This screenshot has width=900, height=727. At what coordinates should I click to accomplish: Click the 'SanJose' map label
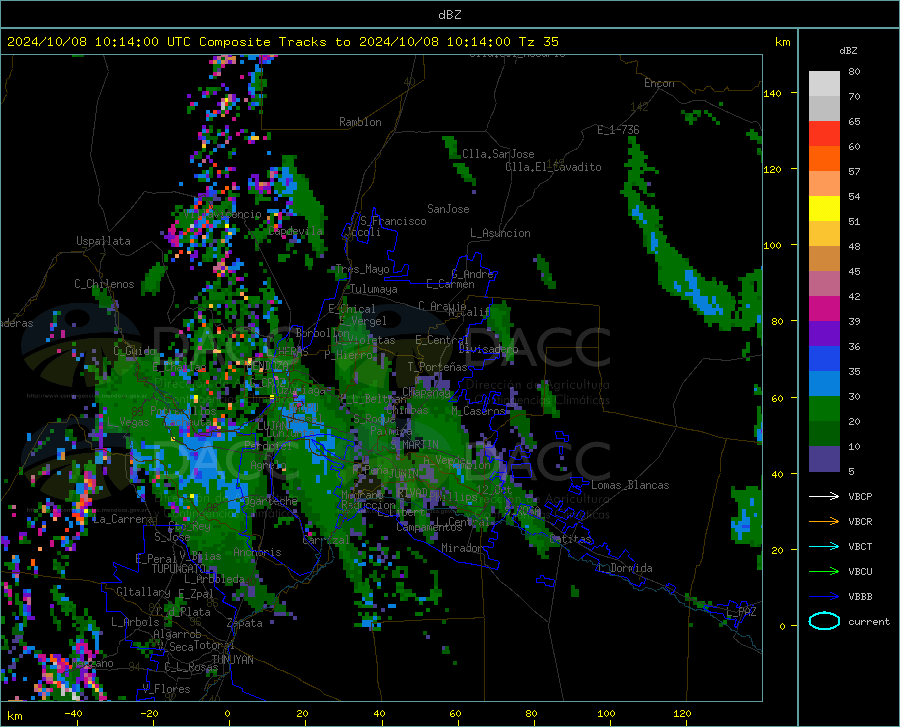click(448, 209)
